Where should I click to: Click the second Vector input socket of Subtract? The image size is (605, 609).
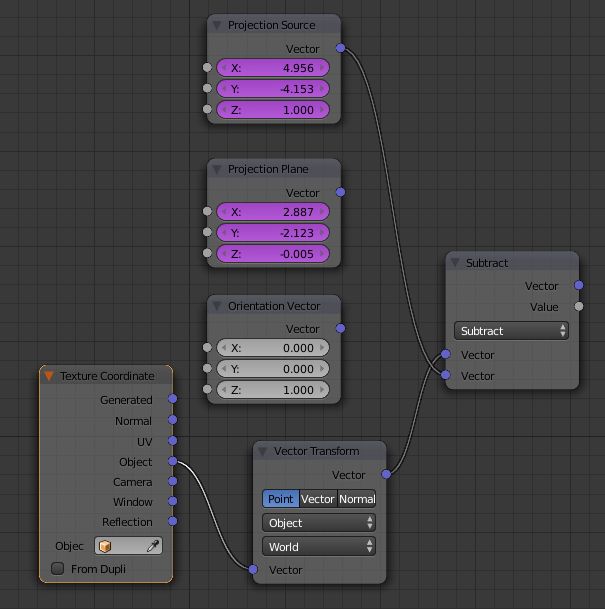point(445,375)
